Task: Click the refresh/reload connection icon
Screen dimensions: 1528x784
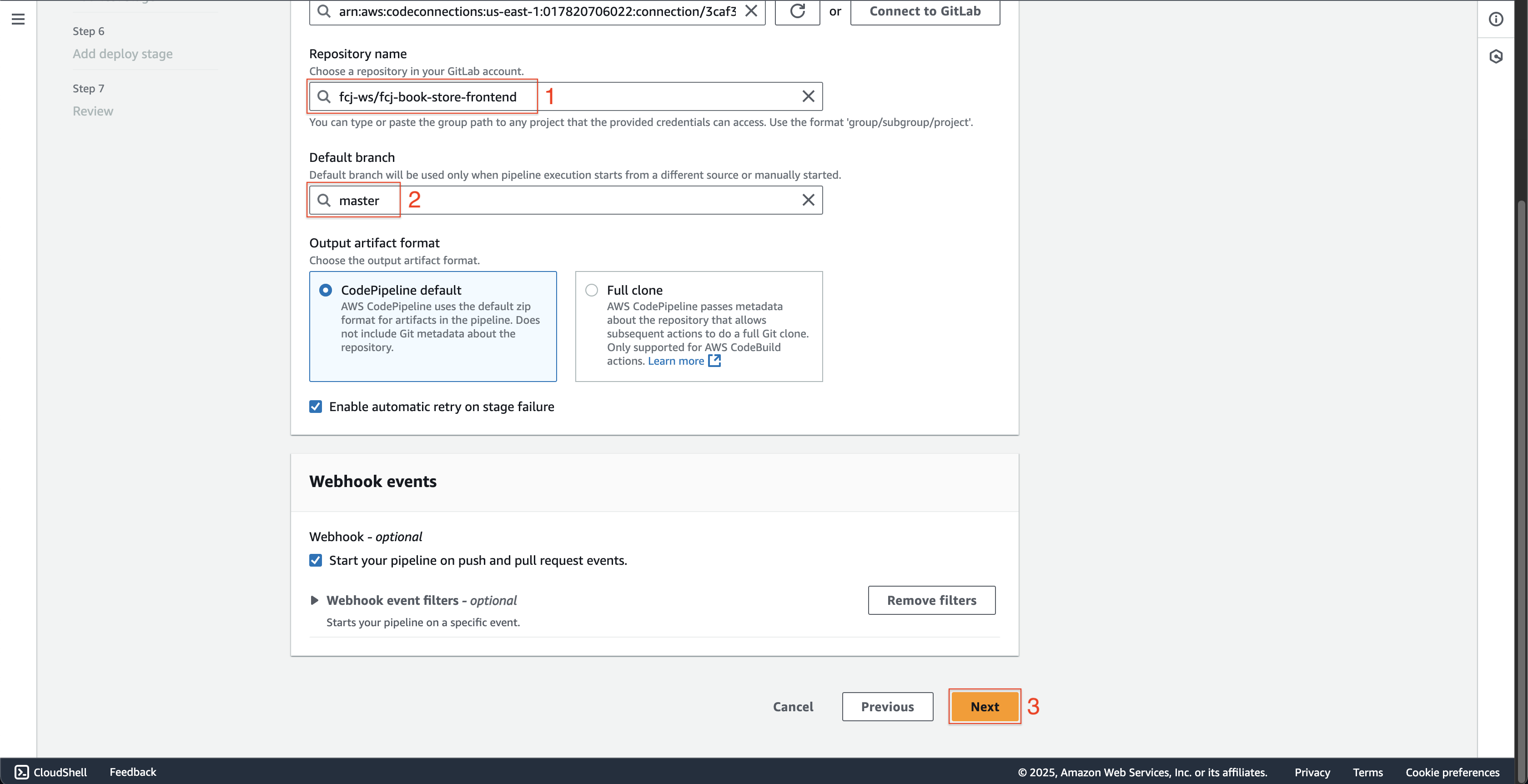Action: click(x=797, y=11)
